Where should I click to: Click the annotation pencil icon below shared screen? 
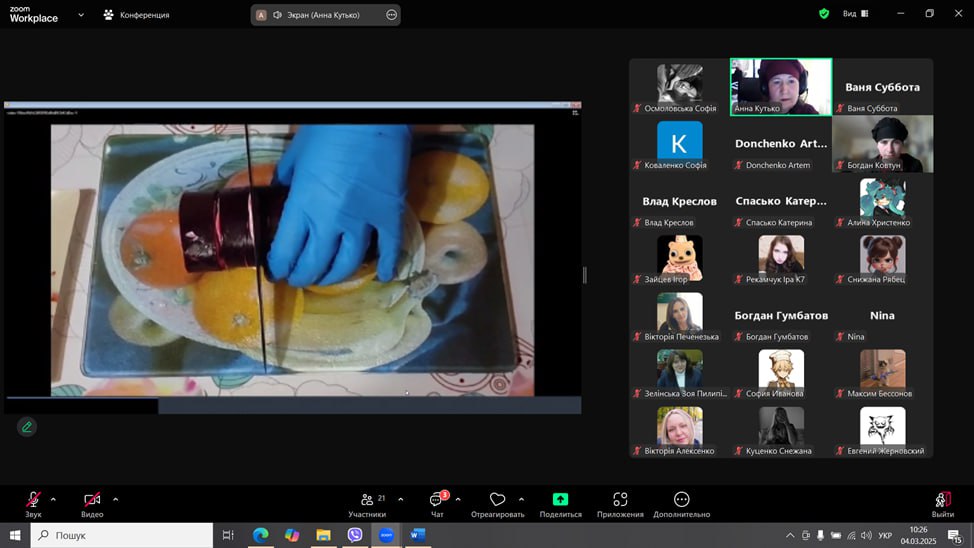[x=27, y=427]
